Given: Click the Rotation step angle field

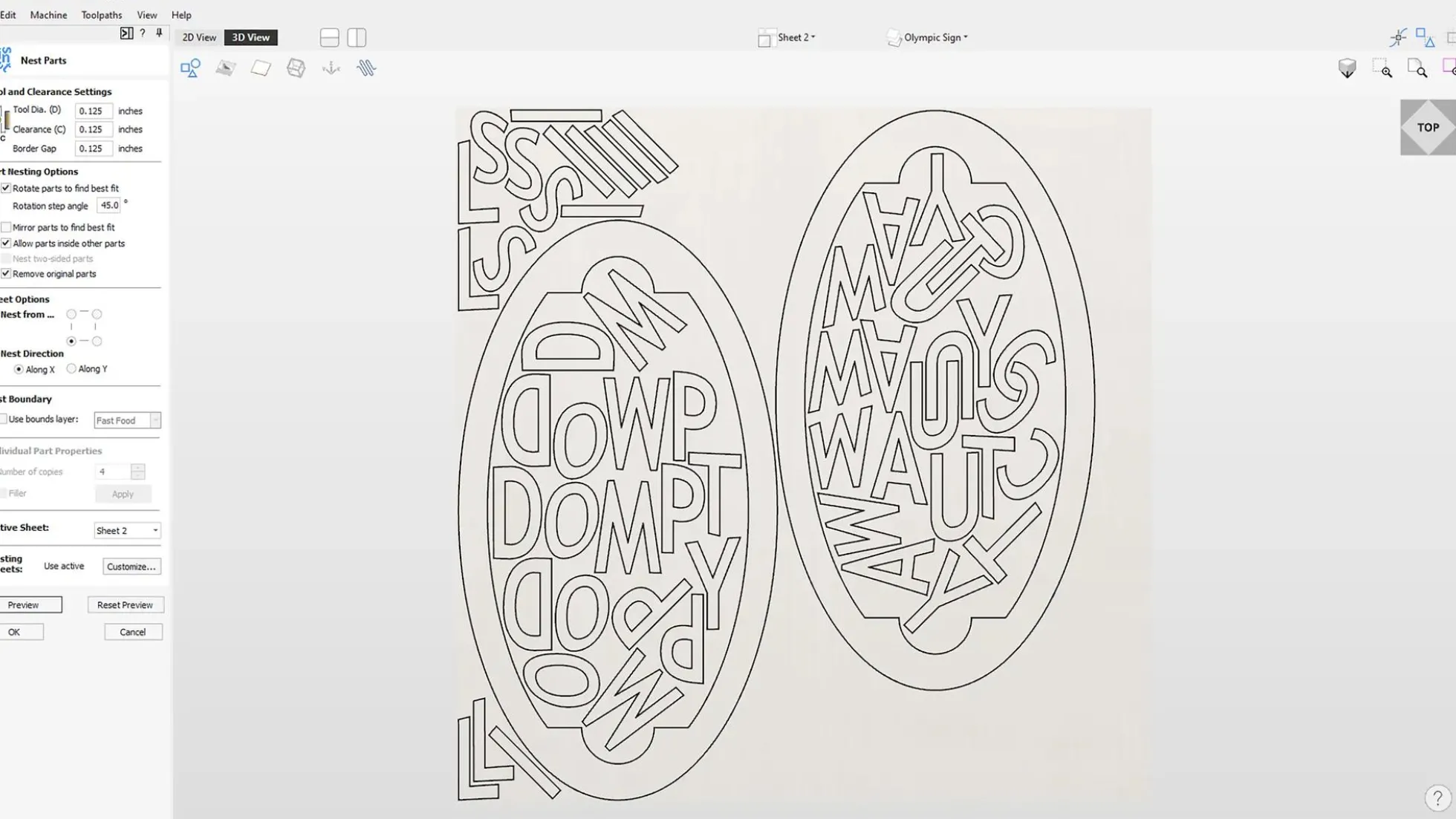Looking at the screenshot, I should click(x=108, y=206).
